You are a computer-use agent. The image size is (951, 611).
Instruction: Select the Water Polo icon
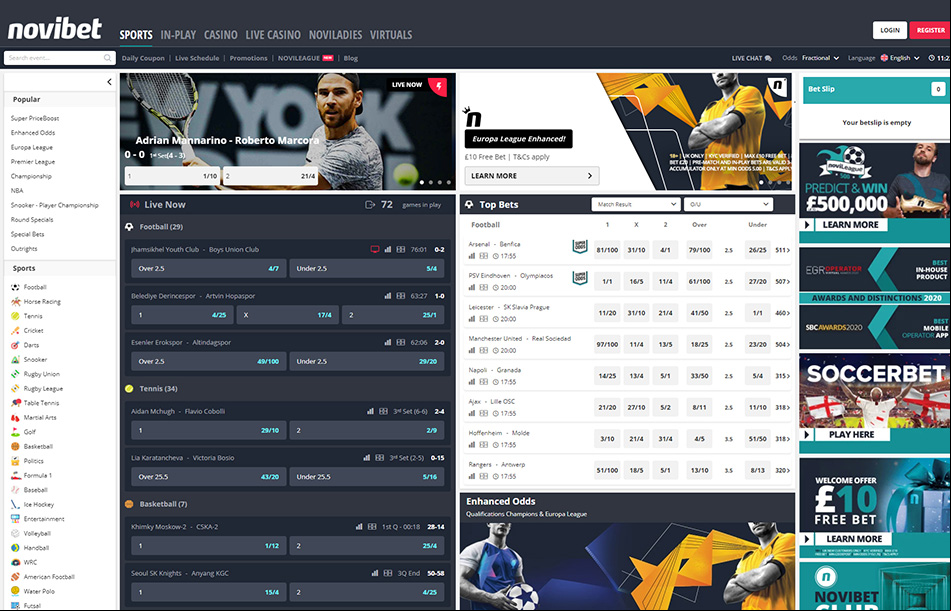pos(15,591)
